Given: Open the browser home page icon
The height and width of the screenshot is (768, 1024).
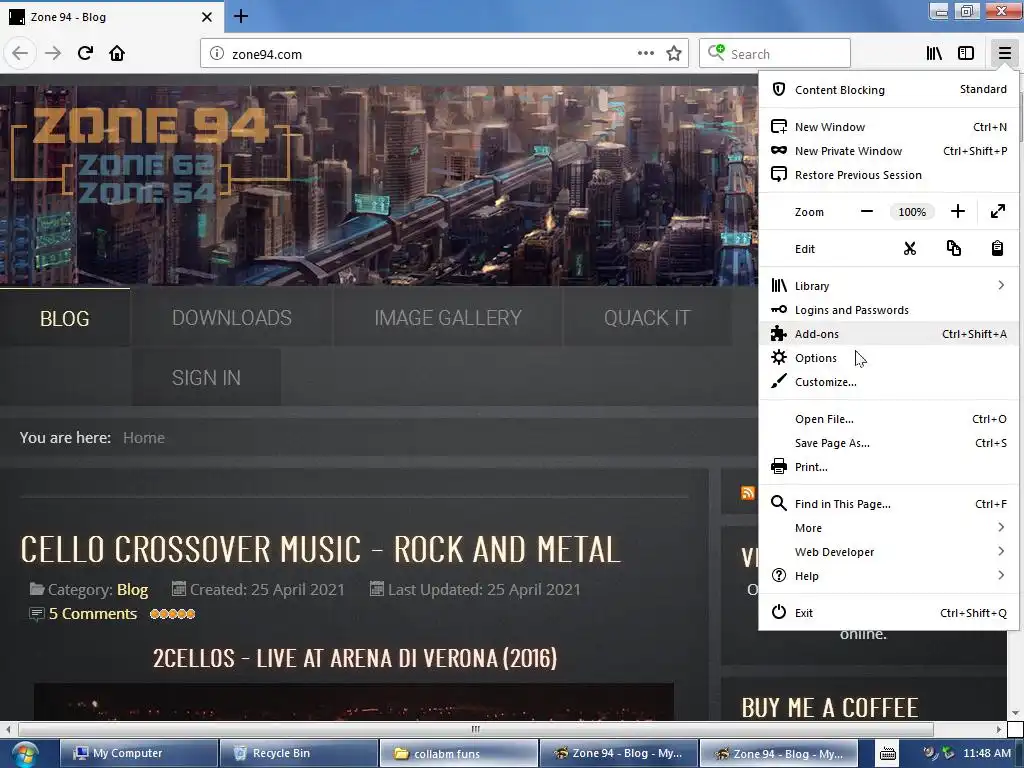Looking at the screenshot, I should coord(117,54).
